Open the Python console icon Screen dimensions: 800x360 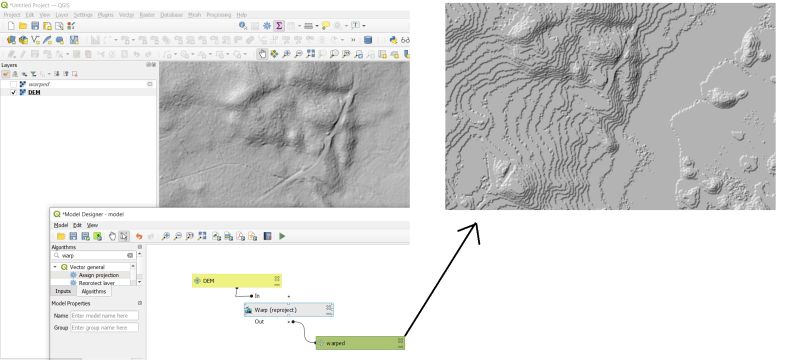click(x=393, y=40)
